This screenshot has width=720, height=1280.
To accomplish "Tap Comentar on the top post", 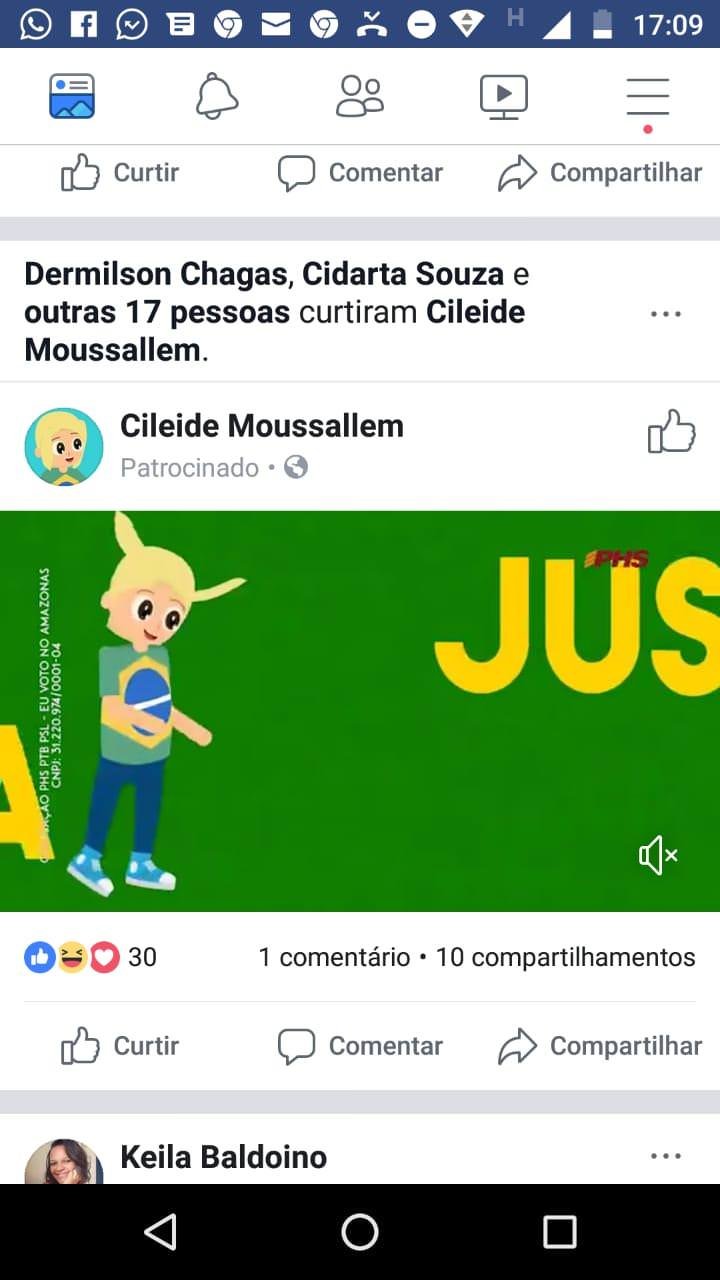I will [360, 173].
